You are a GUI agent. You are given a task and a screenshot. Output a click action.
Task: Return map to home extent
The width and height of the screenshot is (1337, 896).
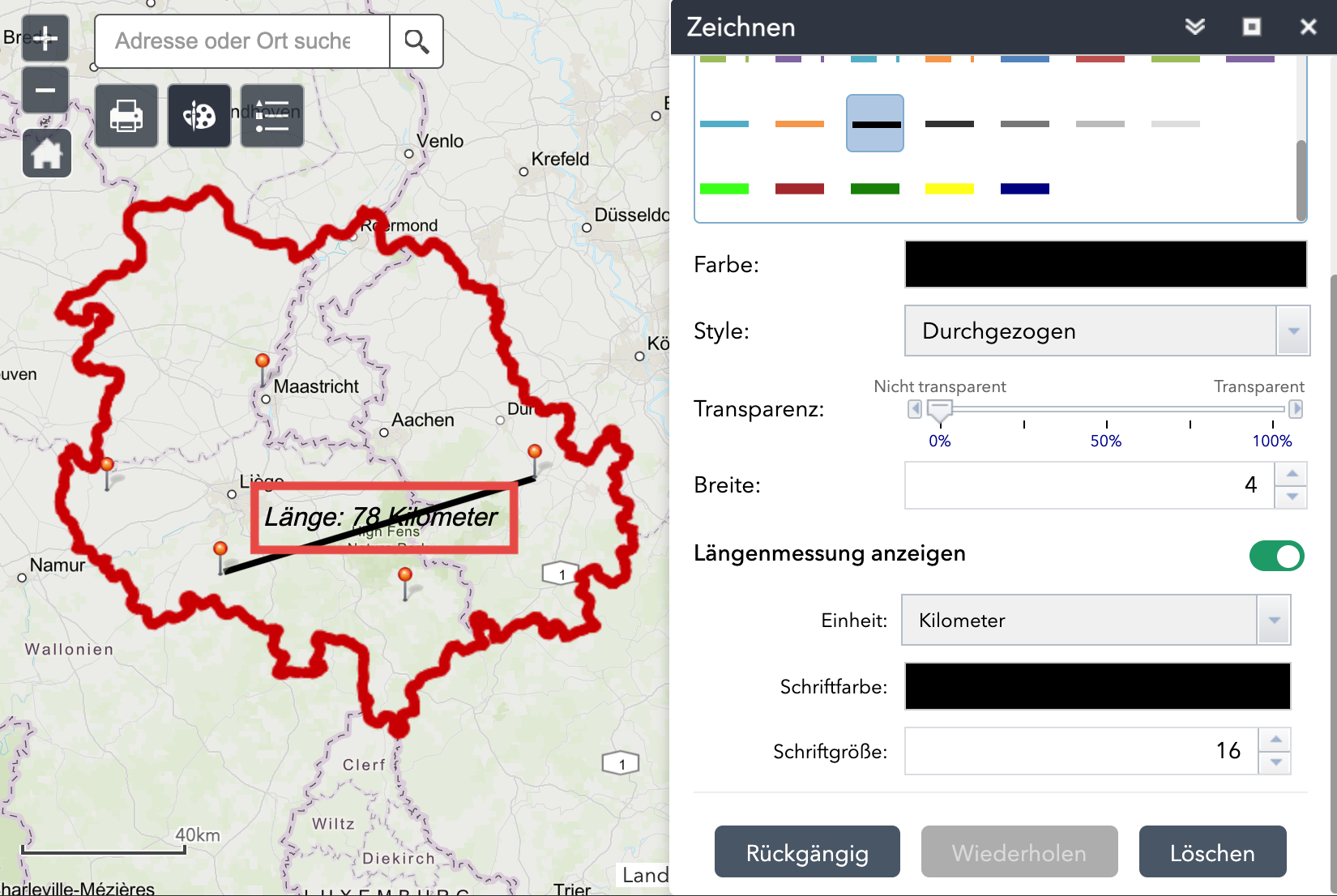tap(47, 153)
